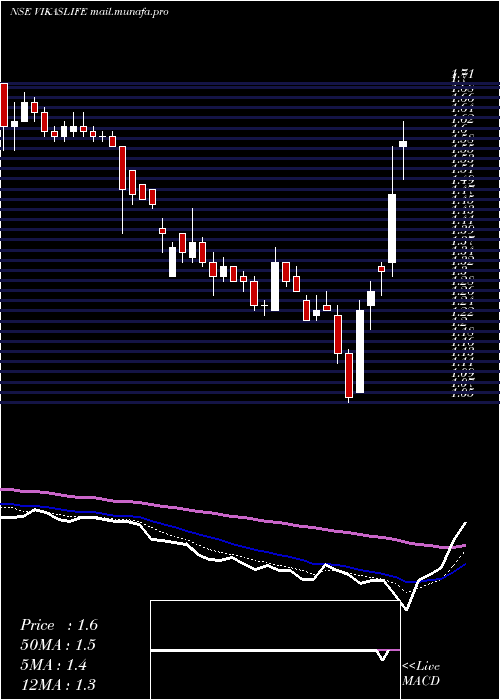Select the '5MA : 1.4' legend entry
The width and height of the screenshot is (500, 700).
56,665
